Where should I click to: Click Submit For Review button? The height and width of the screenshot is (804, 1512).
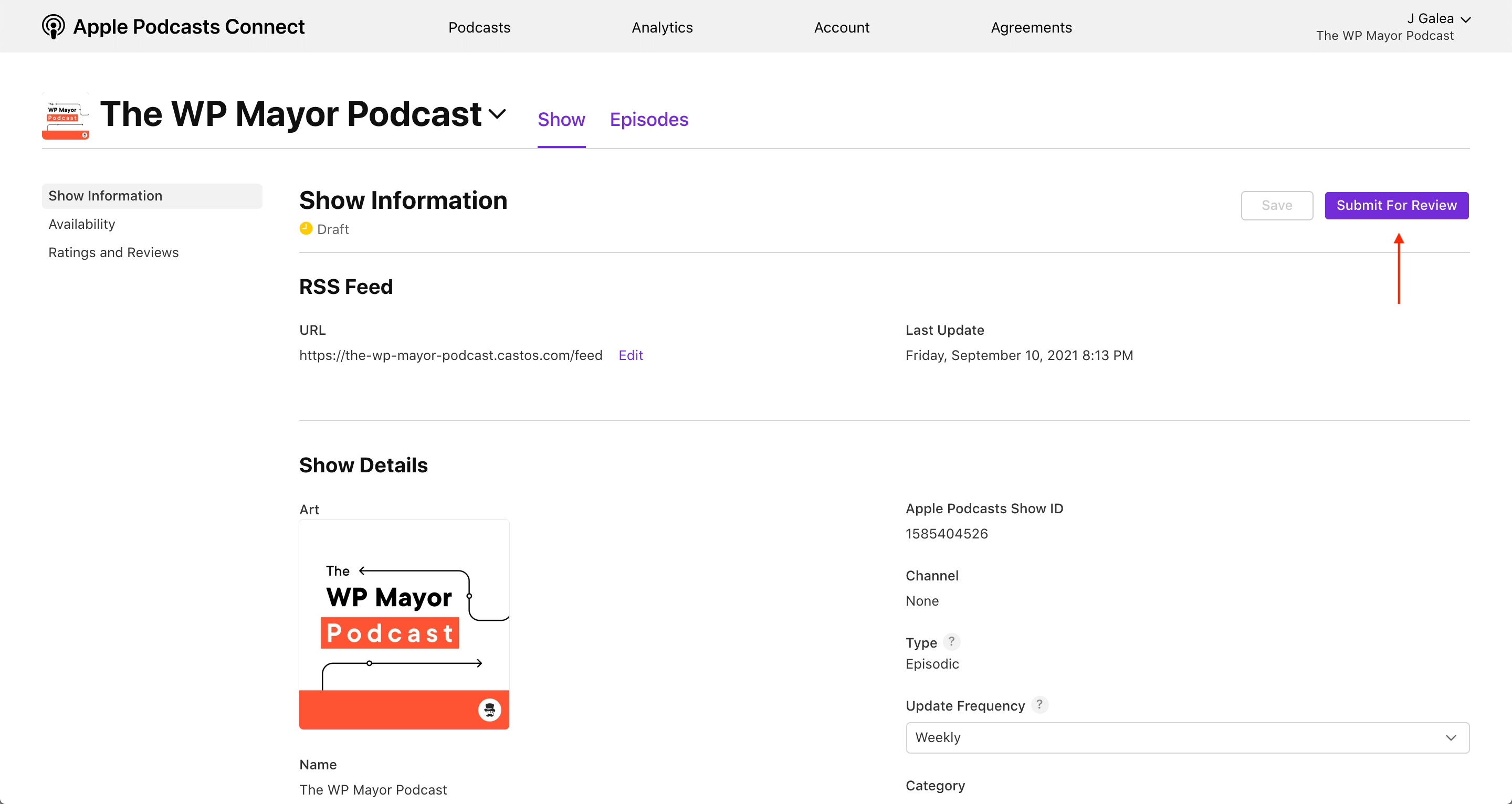click(x=1396, y=205)
